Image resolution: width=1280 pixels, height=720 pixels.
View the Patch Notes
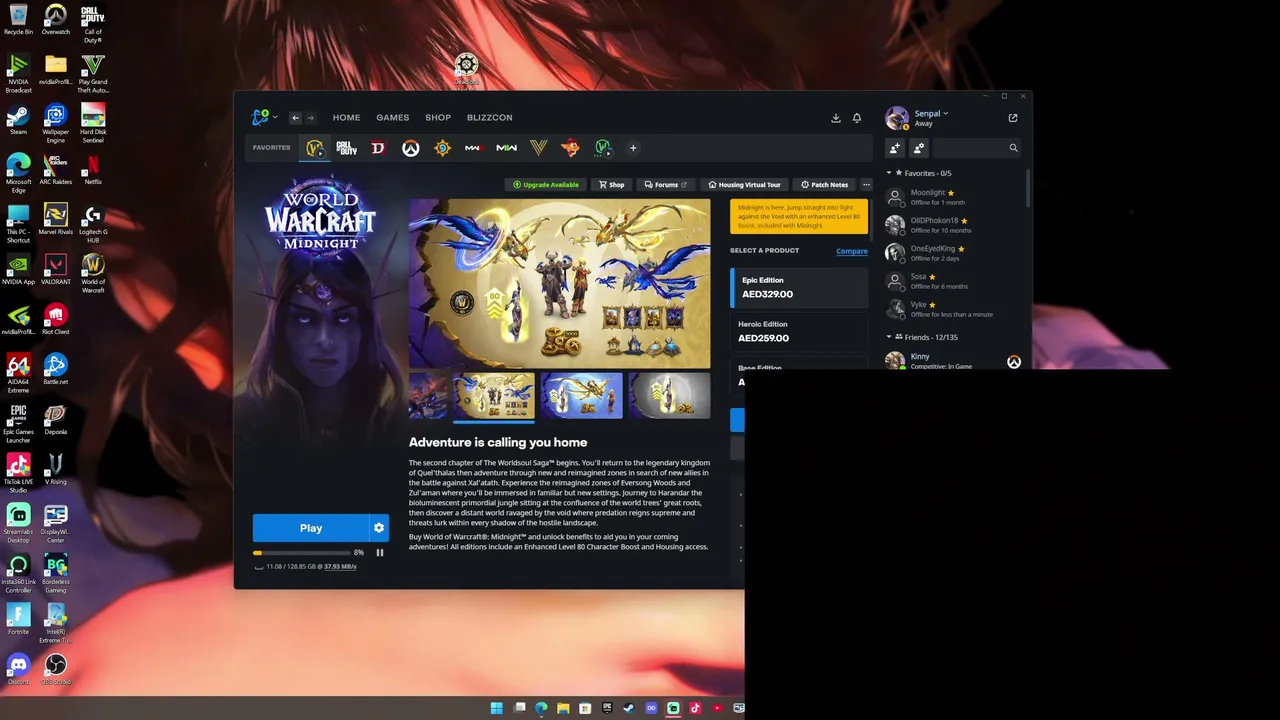[x=825, y=185]
